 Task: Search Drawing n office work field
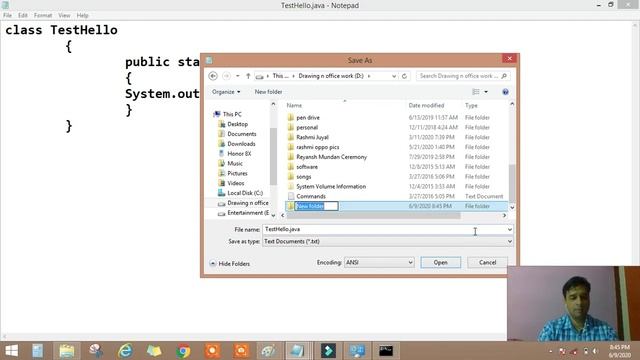tap(463, 76)
